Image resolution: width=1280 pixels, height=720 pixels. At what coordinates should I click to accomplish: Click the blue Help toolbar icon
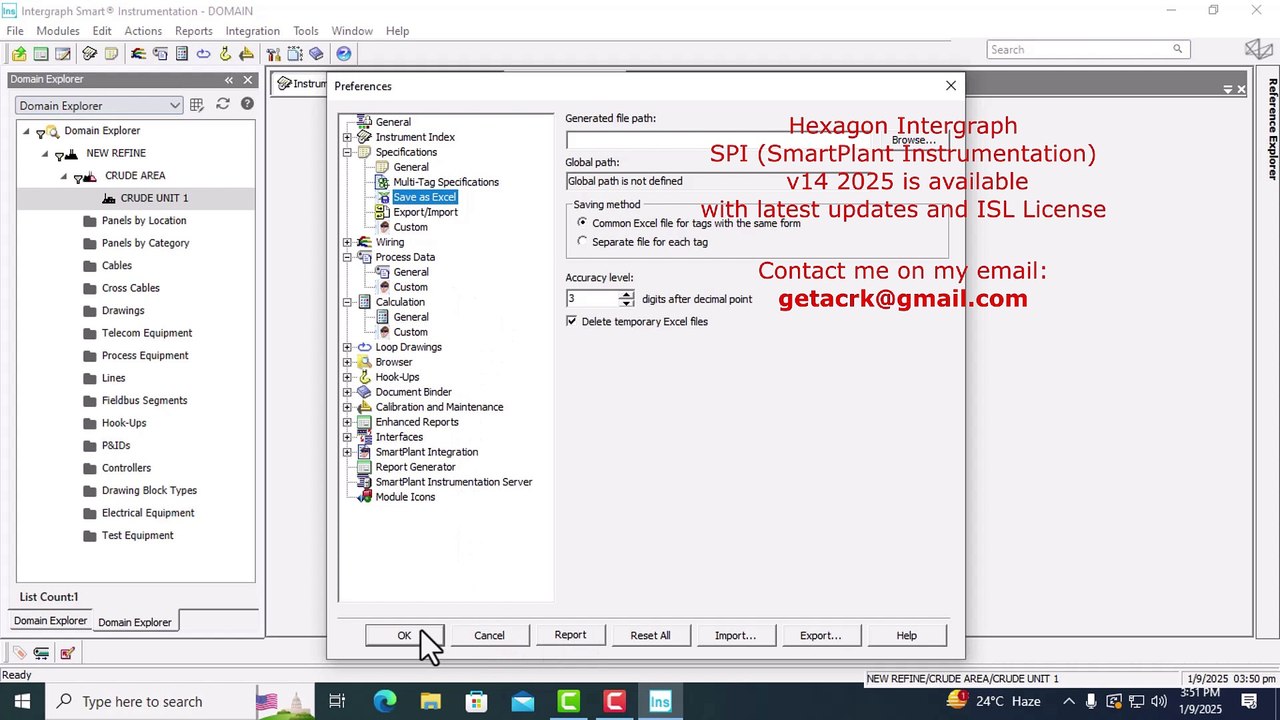[x=344, y=54]
